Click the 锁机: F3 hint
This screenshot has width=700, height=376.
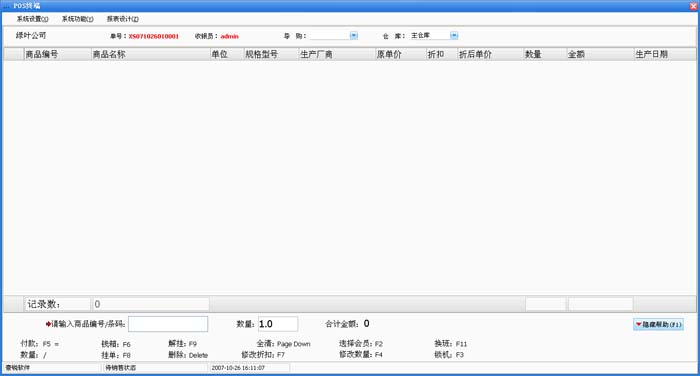pyautogui.click(x=449, y=354)
